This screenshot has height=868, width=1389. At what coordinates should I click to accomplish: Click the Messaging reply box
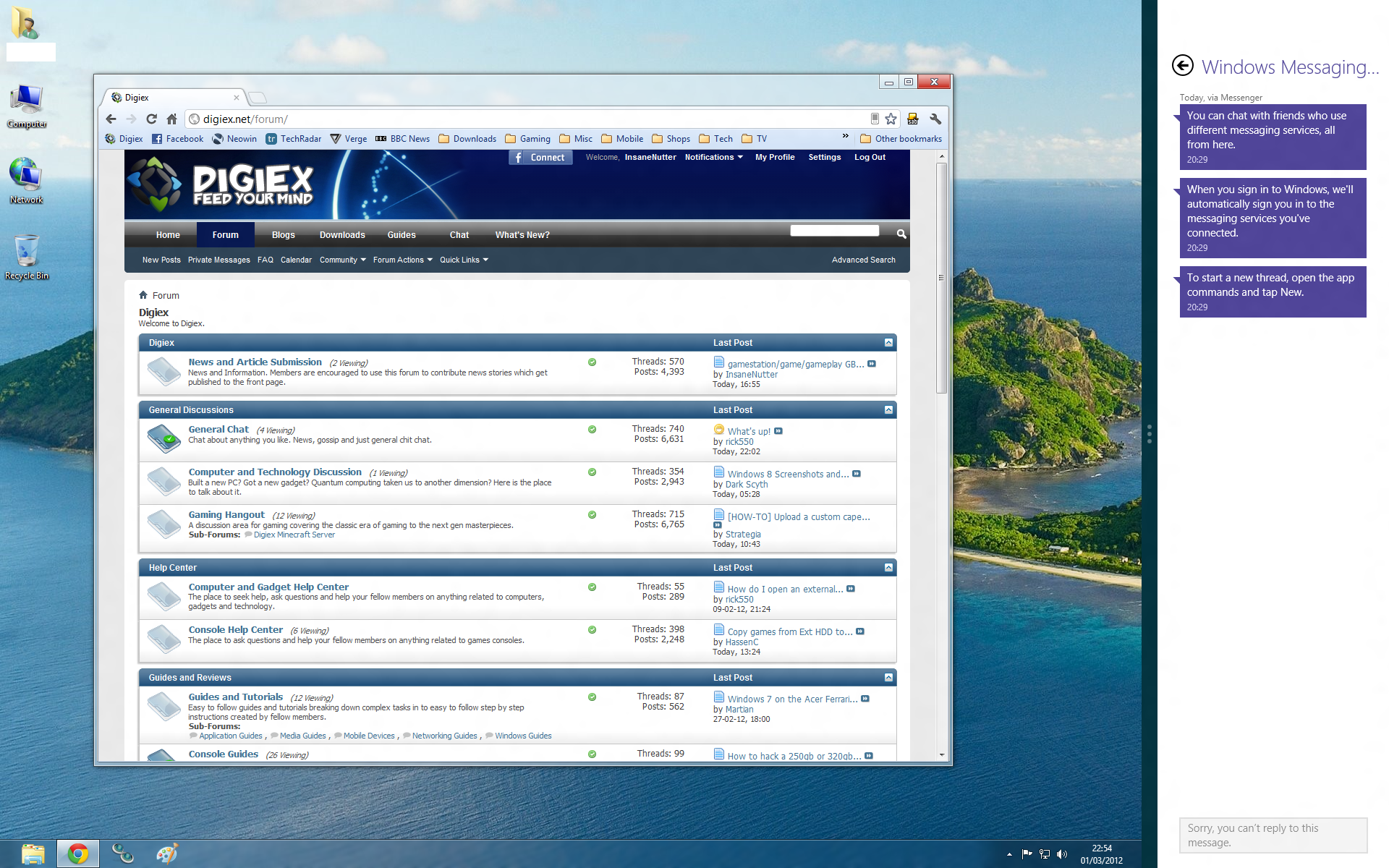pyautogui.click(x=1273, y=835)
